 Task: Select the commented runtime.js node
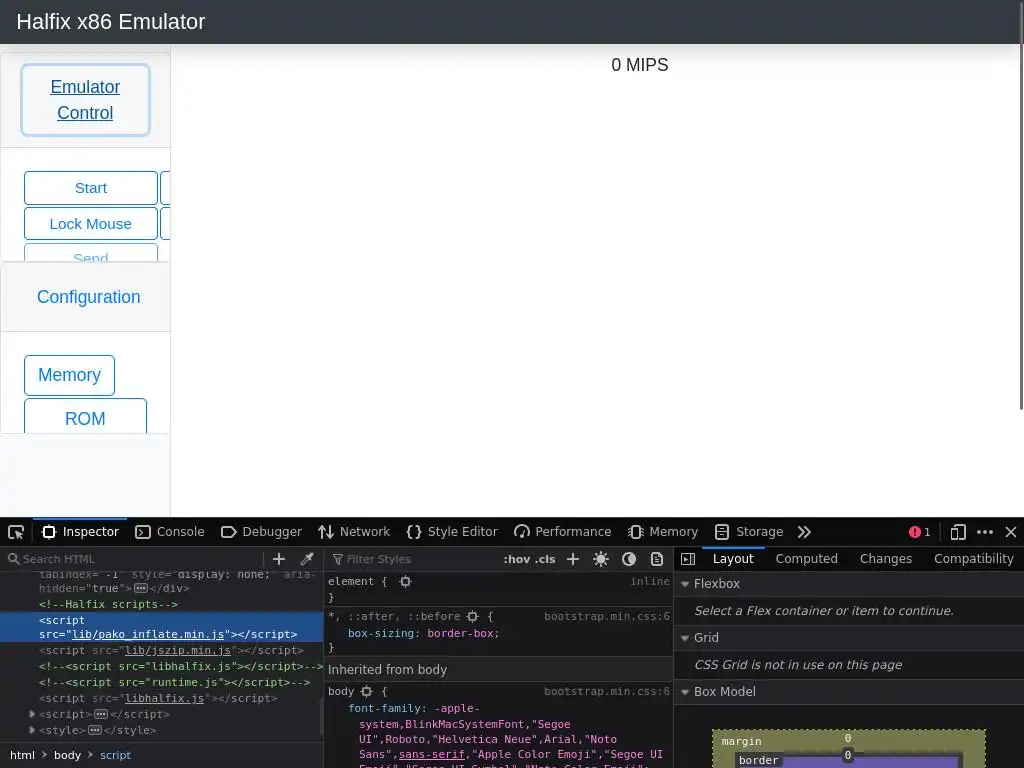(174, 682)
